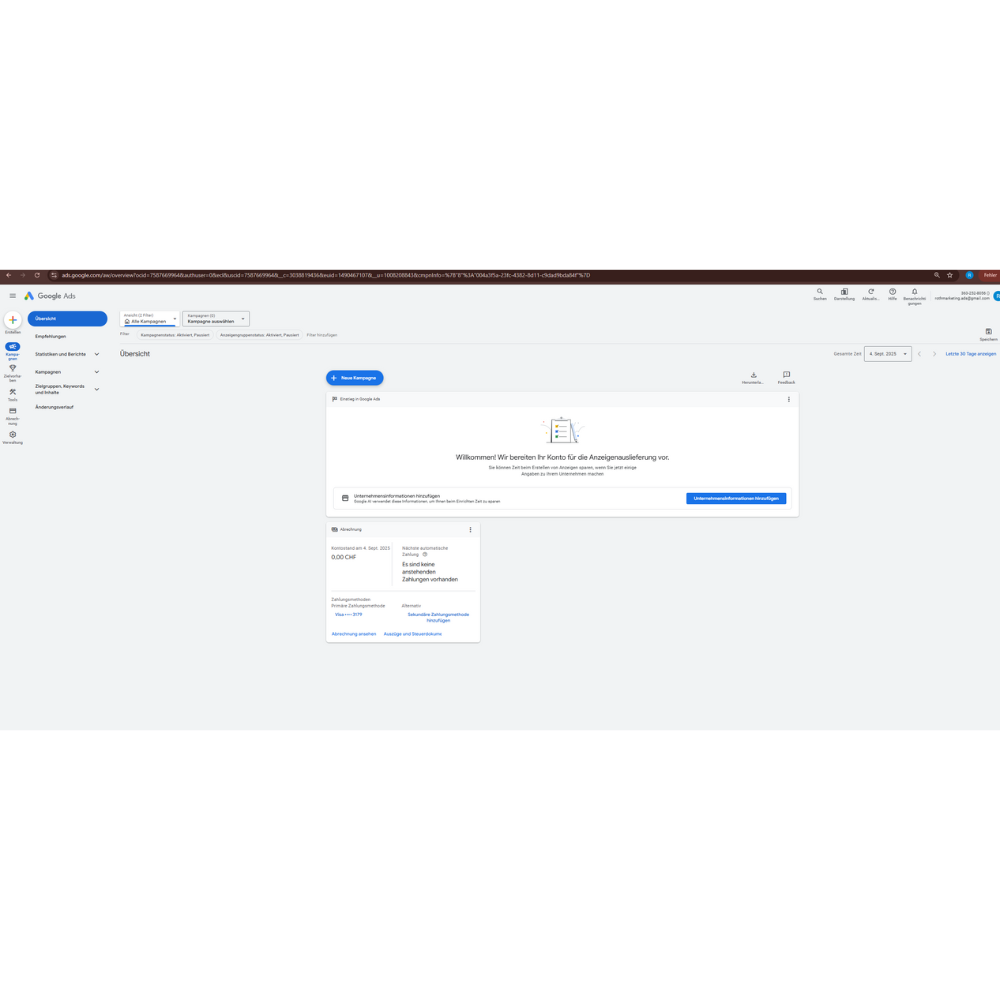Expand the Kampagnen sidebar section

point(97,372)
